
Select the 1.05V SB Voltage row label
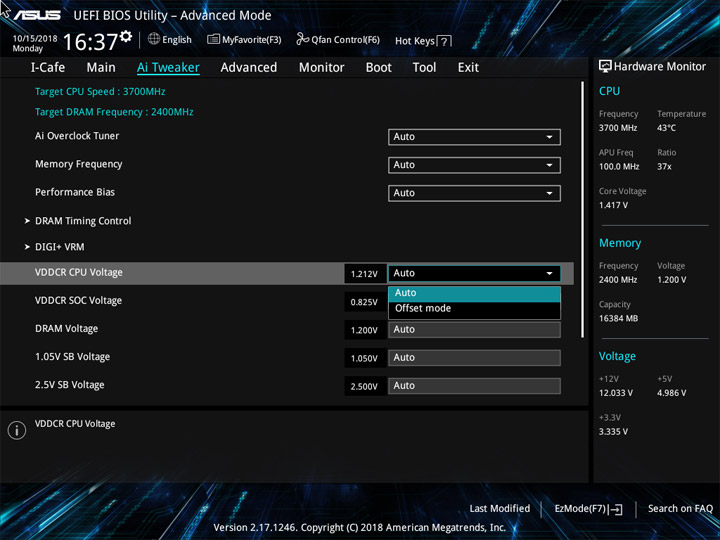point(73,357)
